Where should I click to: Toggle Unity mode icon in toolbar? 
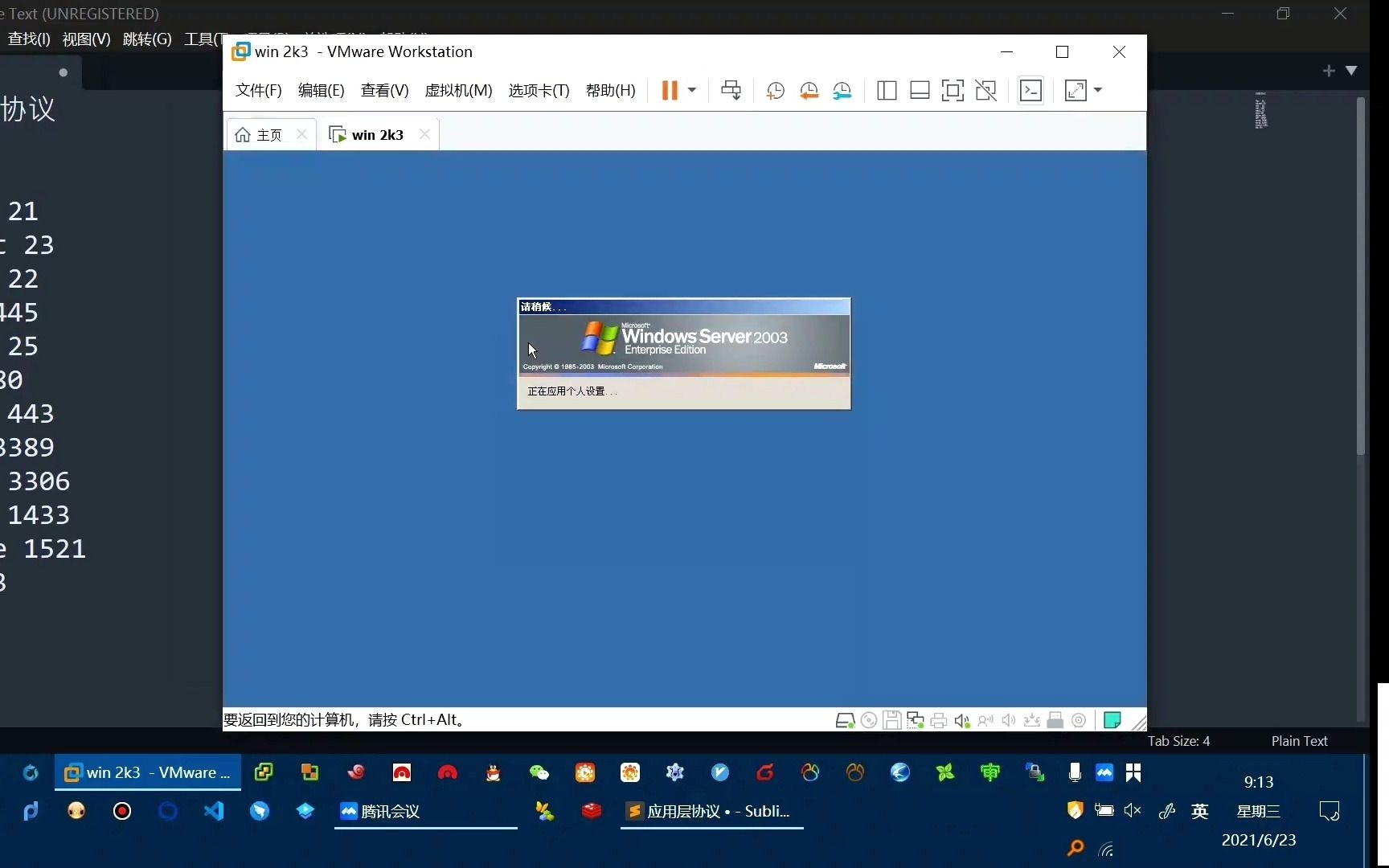(986, 91)
